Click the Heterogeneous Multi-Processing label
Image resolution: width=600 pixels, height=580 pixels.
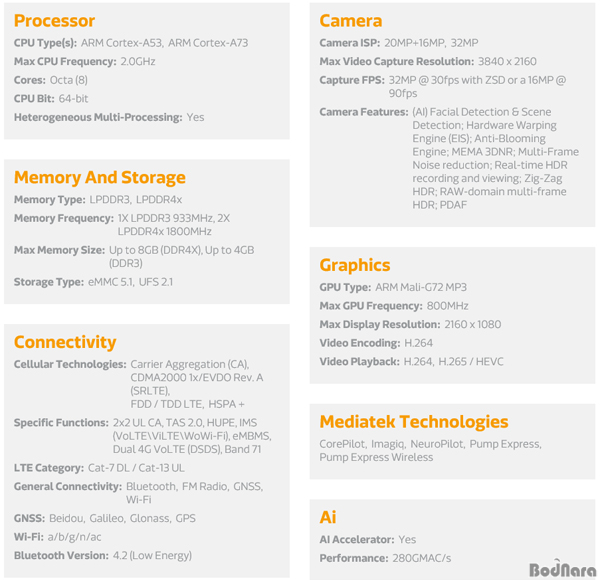tap(98, 117)
